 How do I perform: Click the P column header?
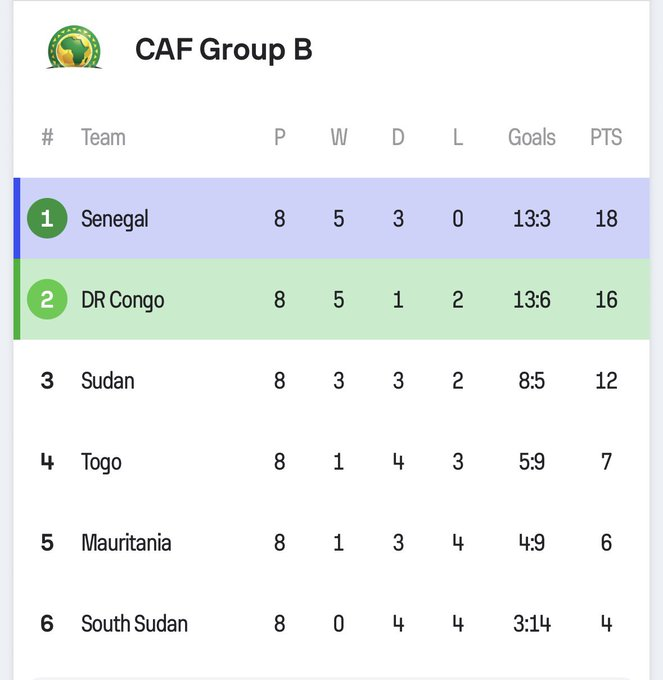[x=279, y=137]
